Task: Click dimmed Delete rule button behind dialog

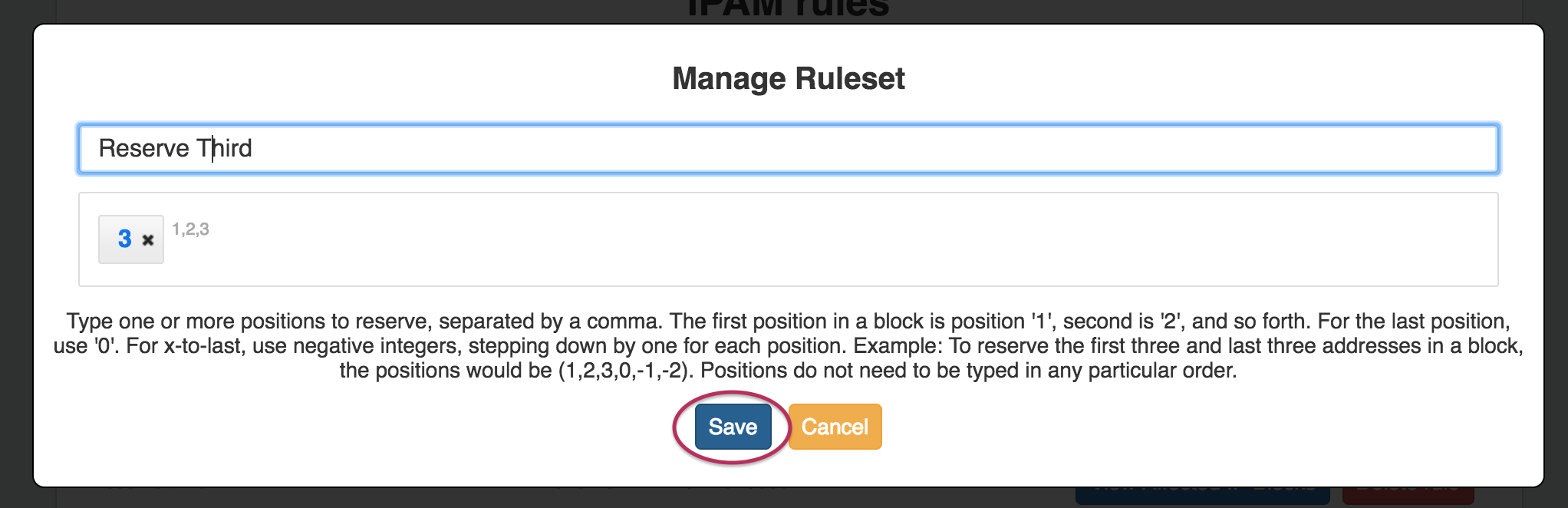Action: pyautogui.click(x=1408, y=495)
